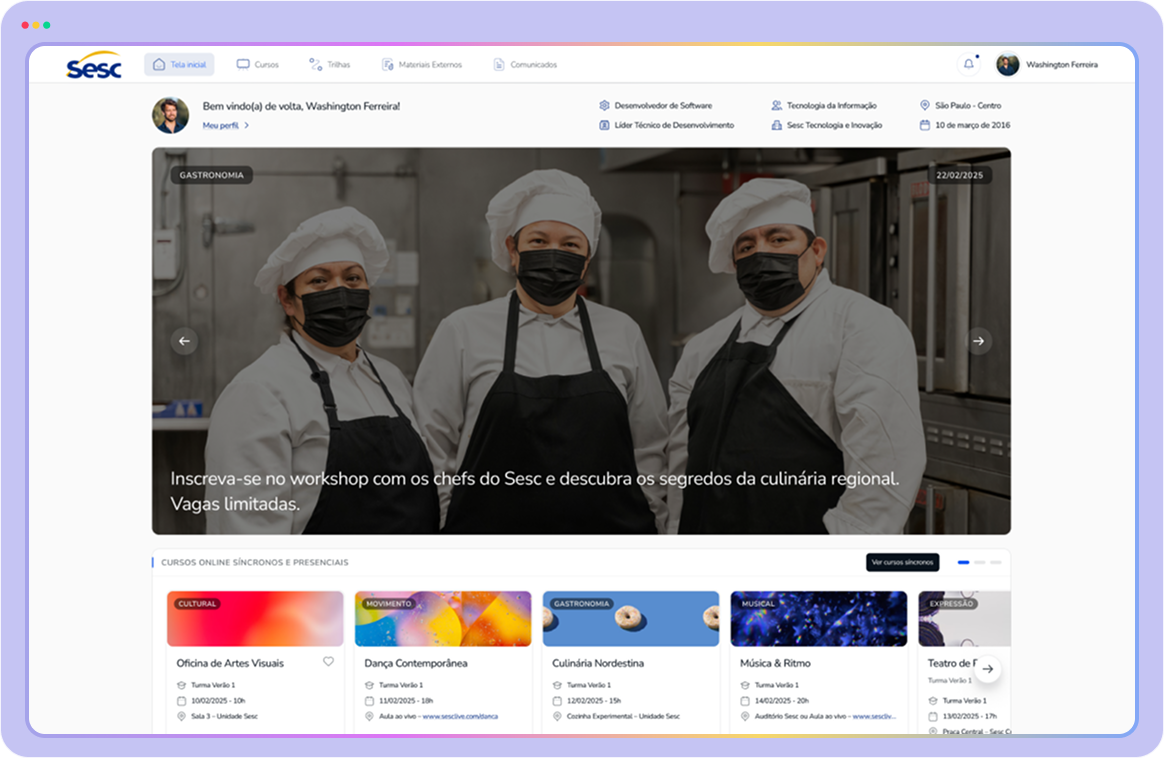Open the Culinária Nordestina course title
The image size is (1164, 758).
[x=598, y=663]
